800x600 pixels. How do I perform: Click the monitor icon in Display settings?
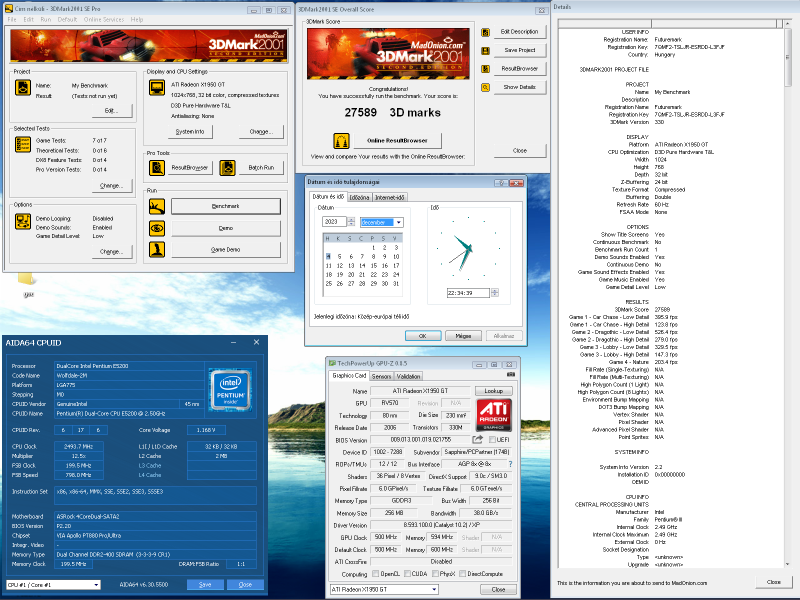[x=157, y=88]
